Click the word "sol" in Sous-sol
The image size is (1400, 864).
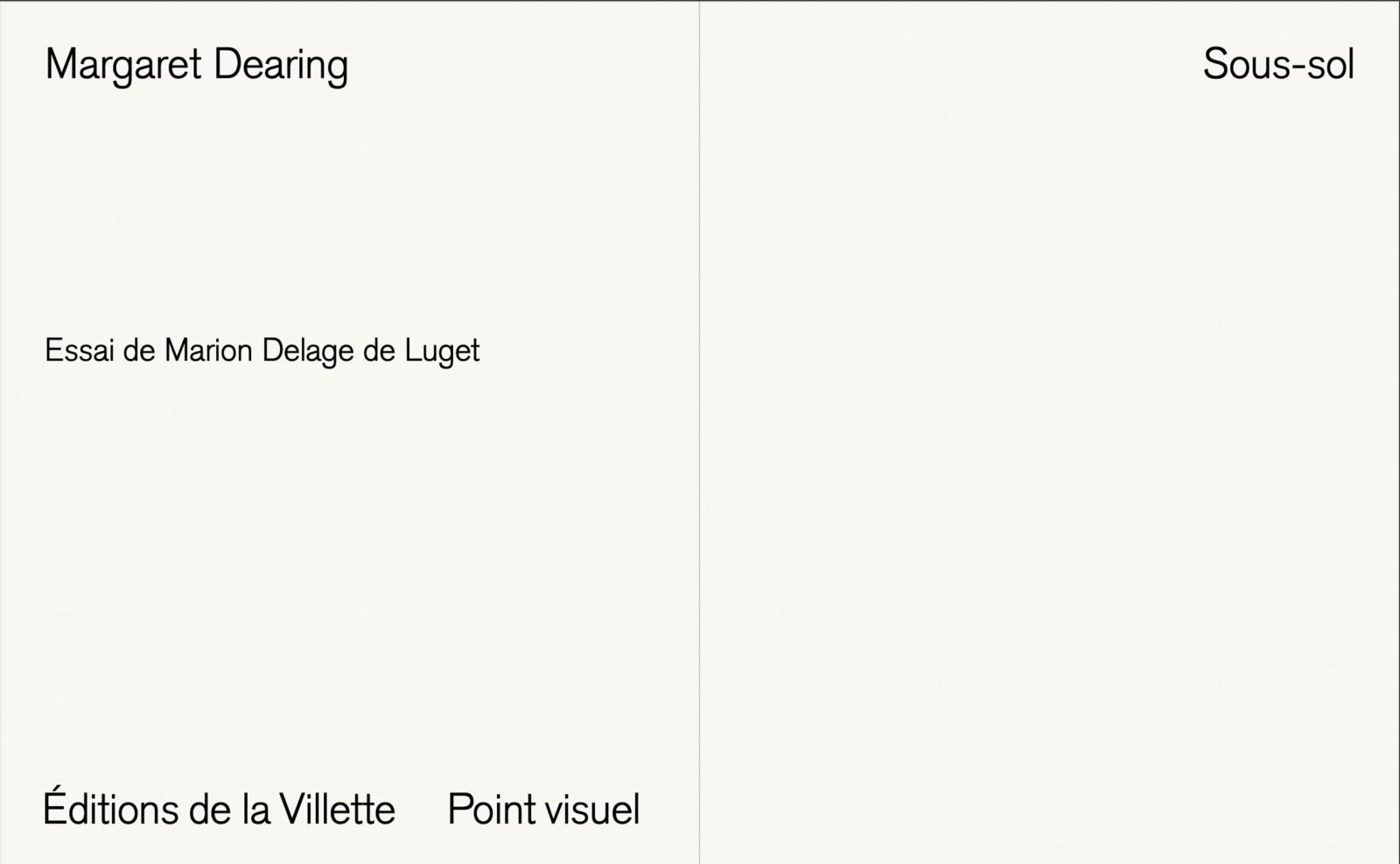pos(1331,65)
